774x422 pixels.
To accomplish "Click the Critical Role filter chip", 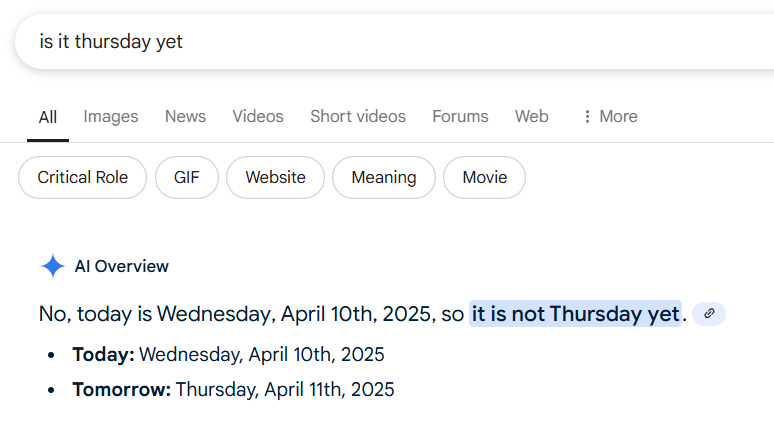I will coord(83,178).
